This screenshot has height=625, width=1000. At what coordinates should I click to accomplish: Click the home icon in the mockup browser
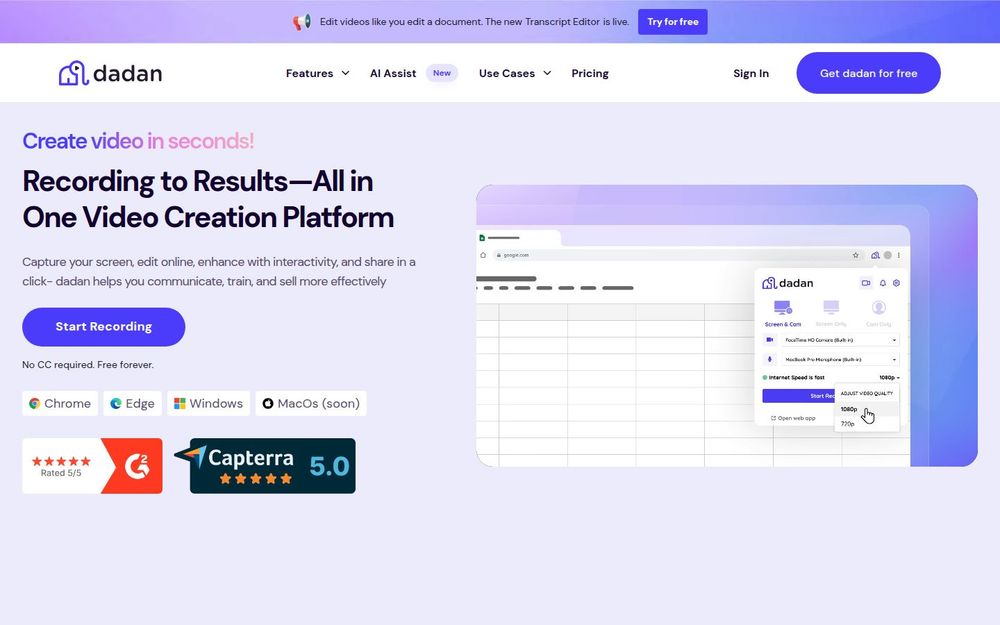coord(483,255)
